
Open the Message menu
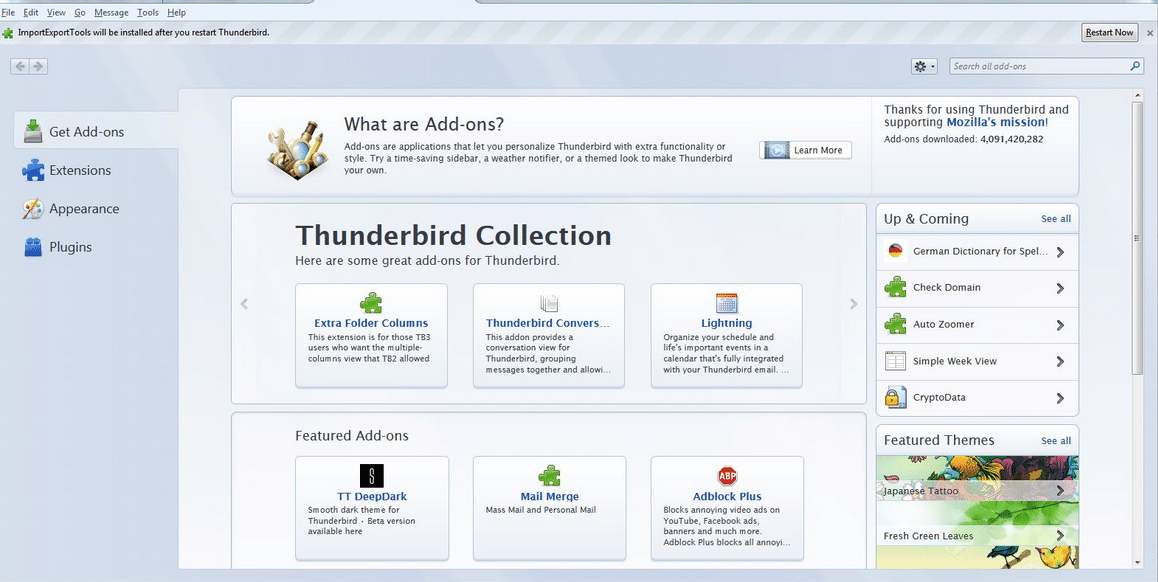[111, 13]
